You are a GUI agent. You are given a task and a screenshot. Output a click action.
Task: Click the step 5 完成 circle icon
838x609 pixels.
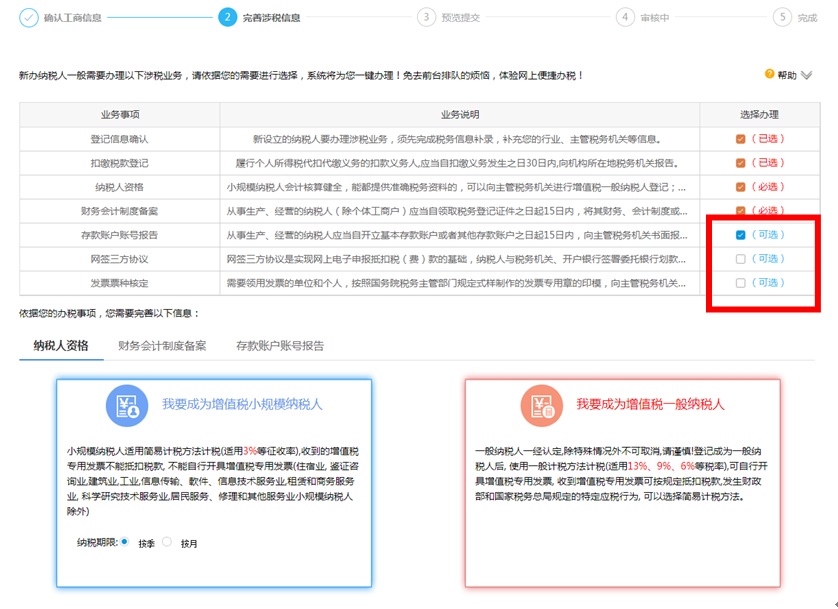coord(782,17)
